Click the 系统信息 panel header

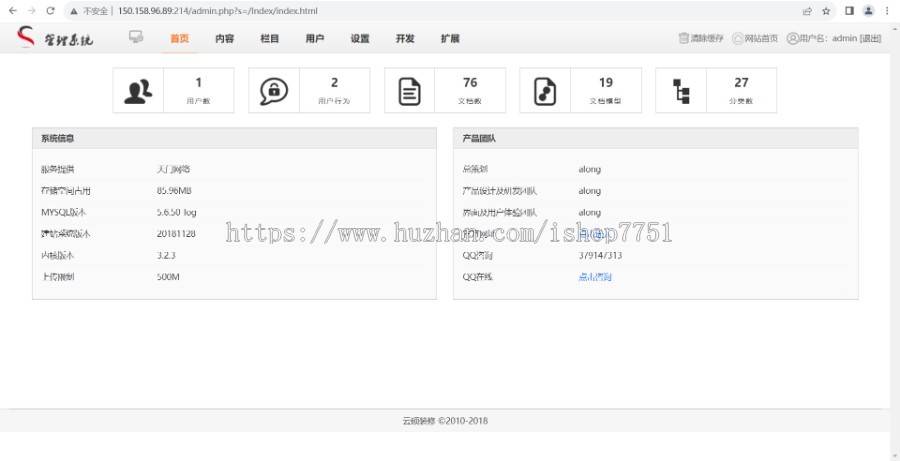[x=234, y=138]
